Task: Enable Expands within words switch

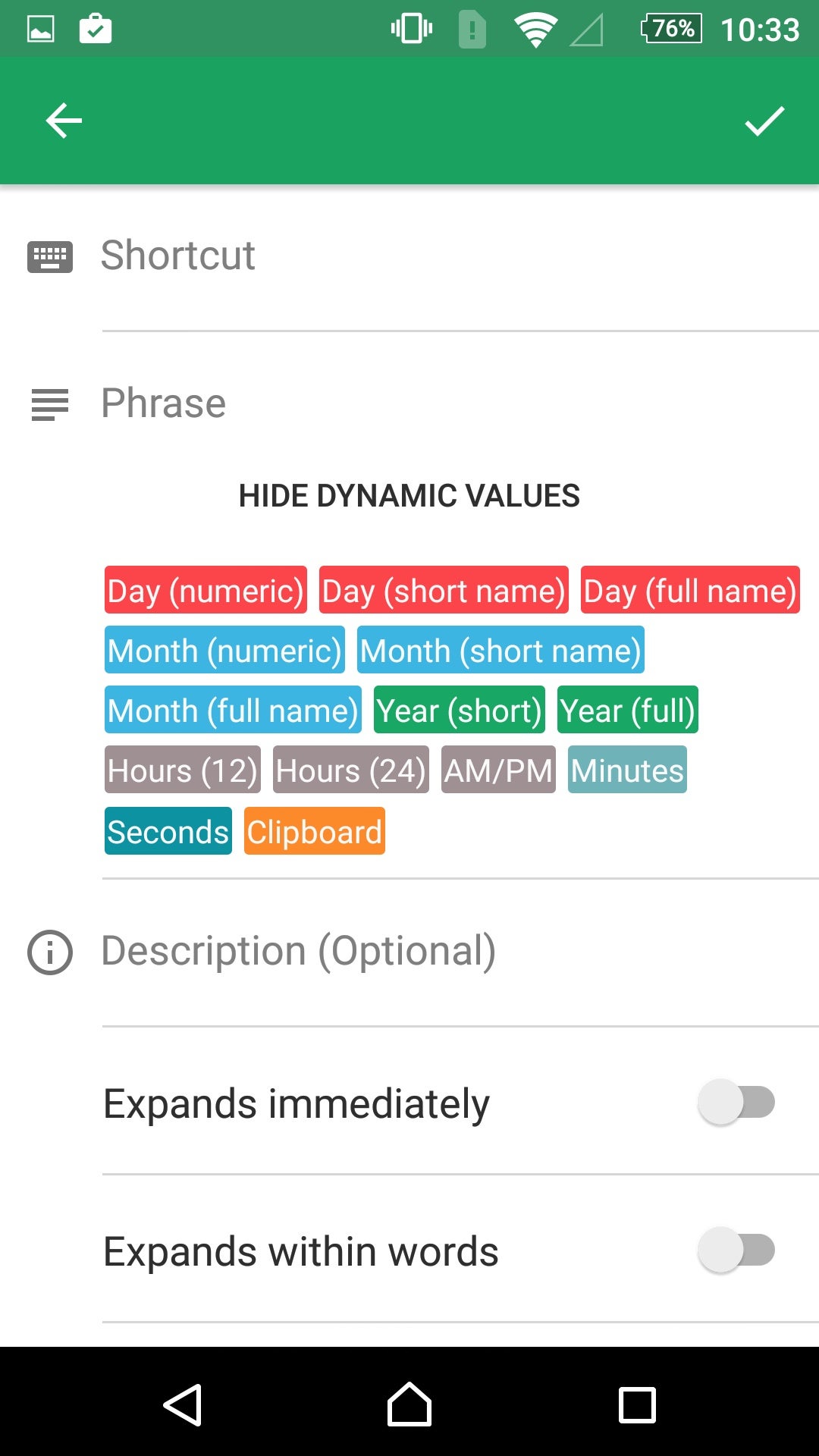Action: tap(736, 1250)
